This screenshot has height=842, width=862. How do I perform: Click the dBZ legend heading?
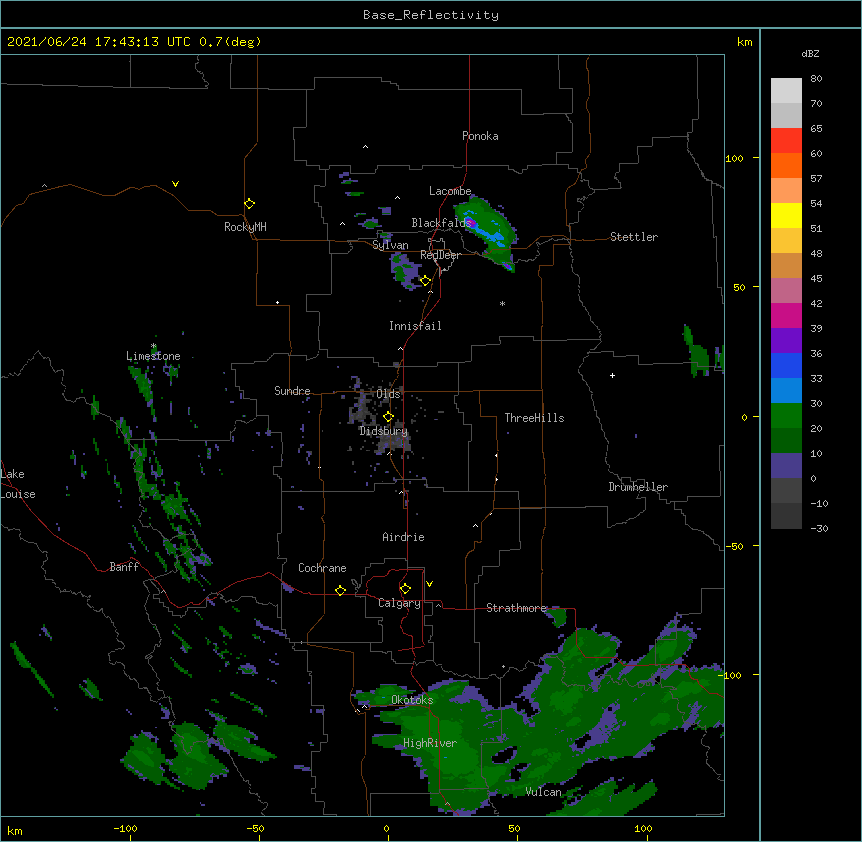pyautogui.click(x=810, y=53)
